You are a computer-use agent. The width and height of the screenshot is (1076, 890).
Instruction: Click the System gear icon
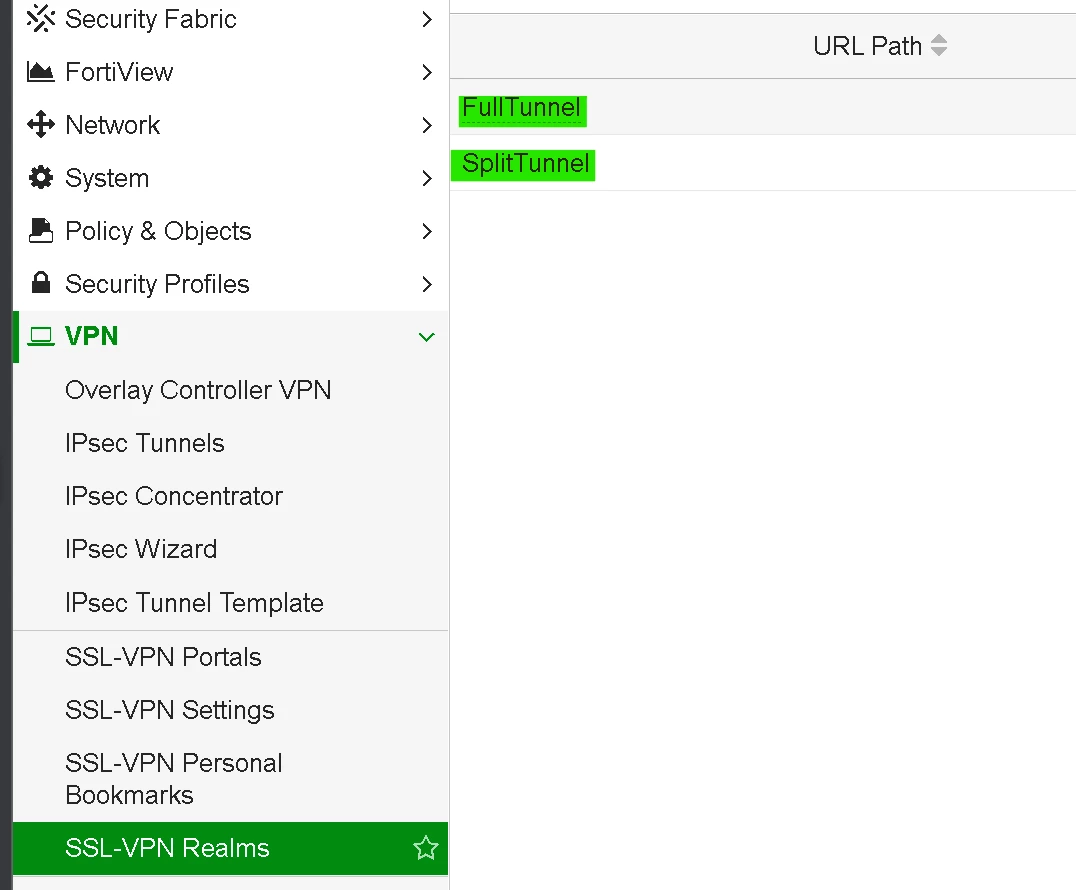(40, 178)
